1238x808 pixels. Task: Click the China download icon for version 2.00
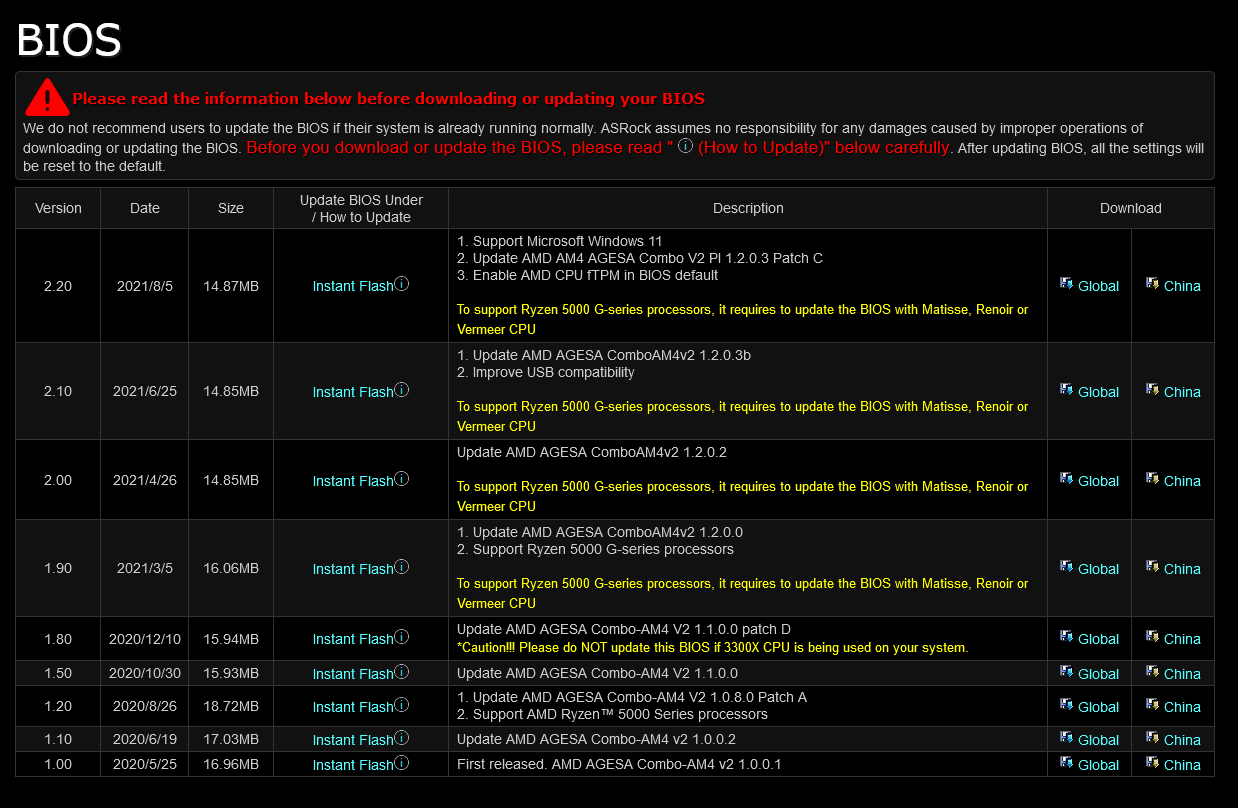click(1153, 479)
